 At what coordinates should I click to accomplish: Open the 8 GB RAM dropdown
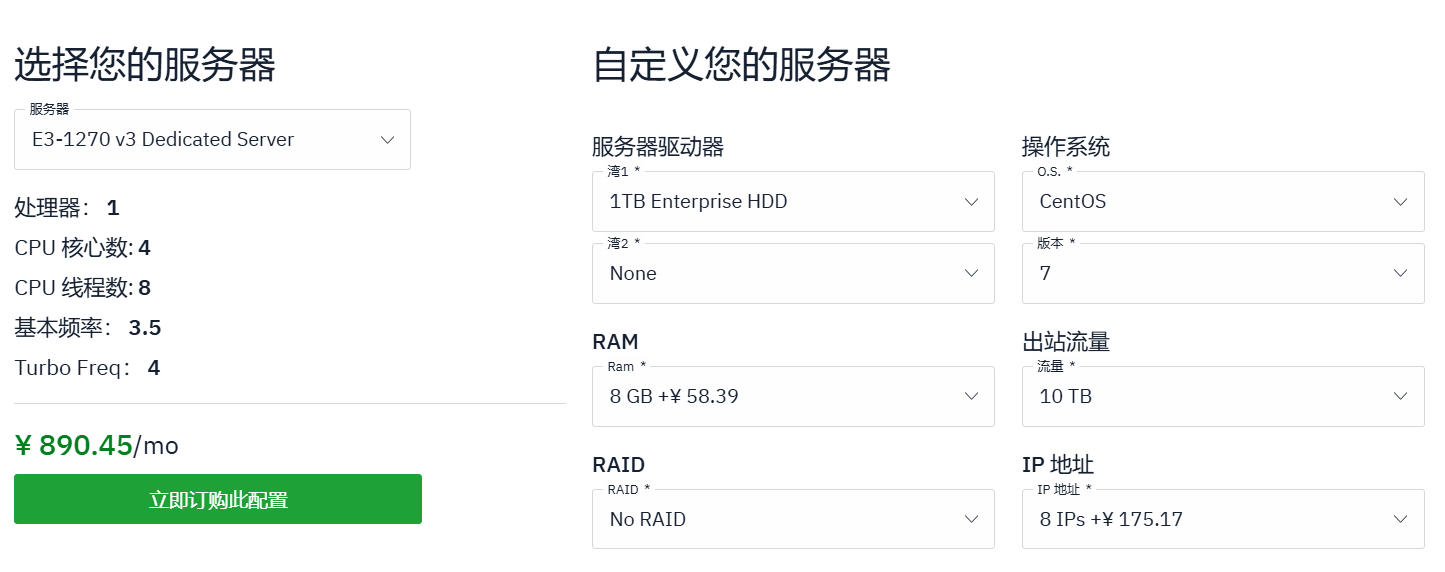point(780,397)
